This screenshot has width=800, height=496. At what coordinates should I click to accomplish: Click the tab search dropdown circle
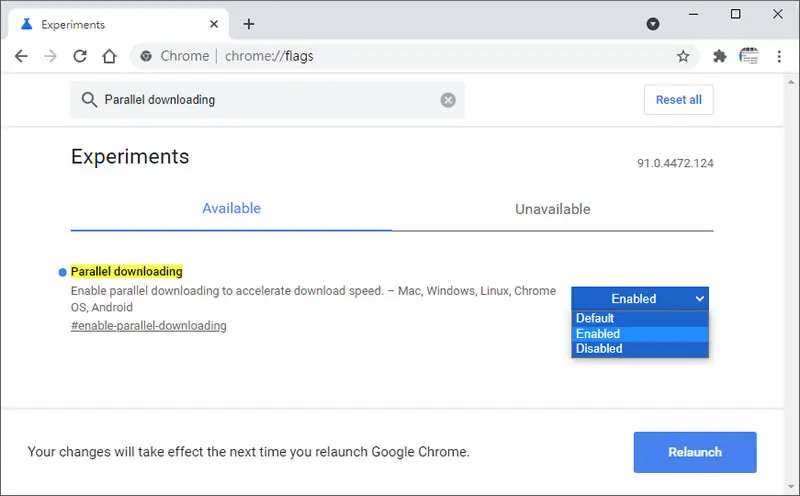(653, 24)
